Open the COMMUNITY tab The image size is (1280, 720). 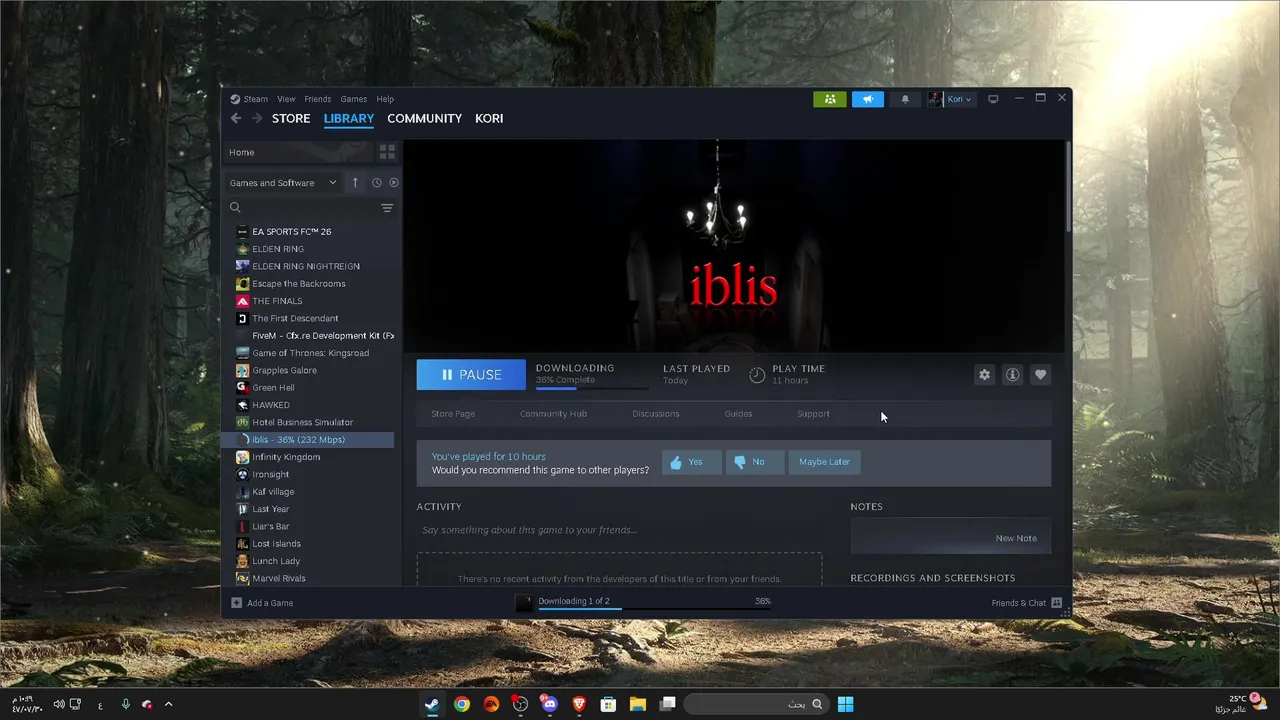[x=425, y=118]
